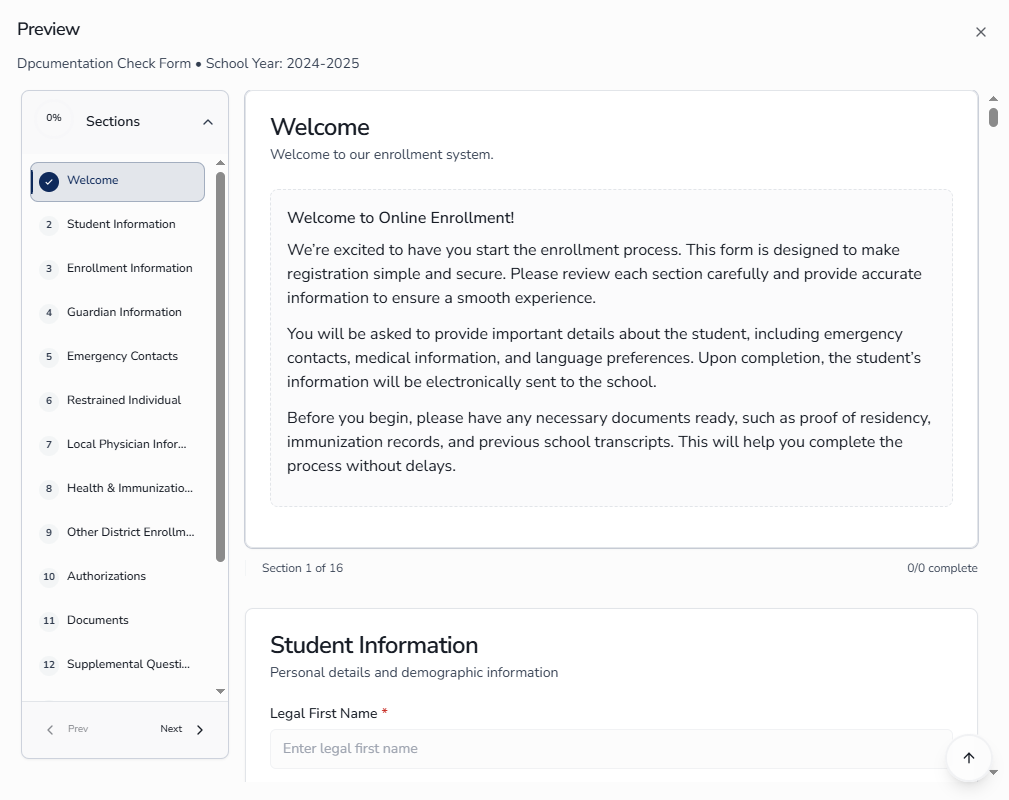This screenshot has width=1009, height=800.
Task: Click the Student Information card heading
Action: tap(374, 645)
